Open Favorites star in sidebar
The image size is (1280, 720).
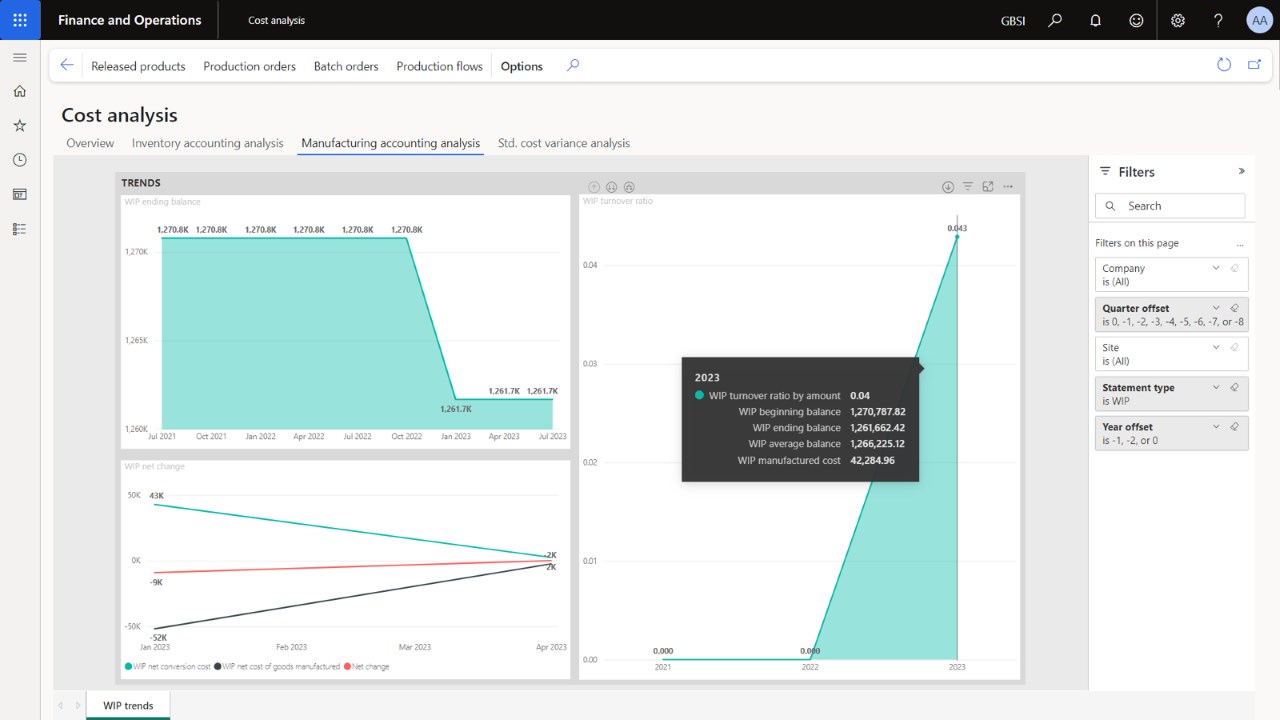[20, 126]
